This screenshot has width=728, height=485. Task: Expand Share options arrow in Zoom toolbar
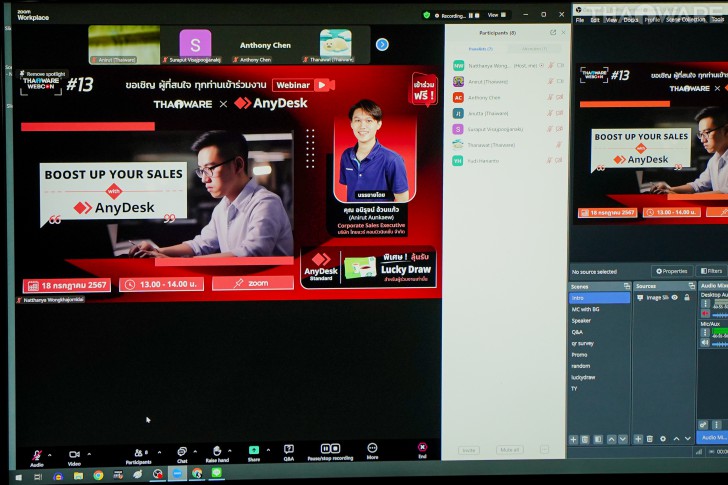pyautogui.click(x=268, y=450)
